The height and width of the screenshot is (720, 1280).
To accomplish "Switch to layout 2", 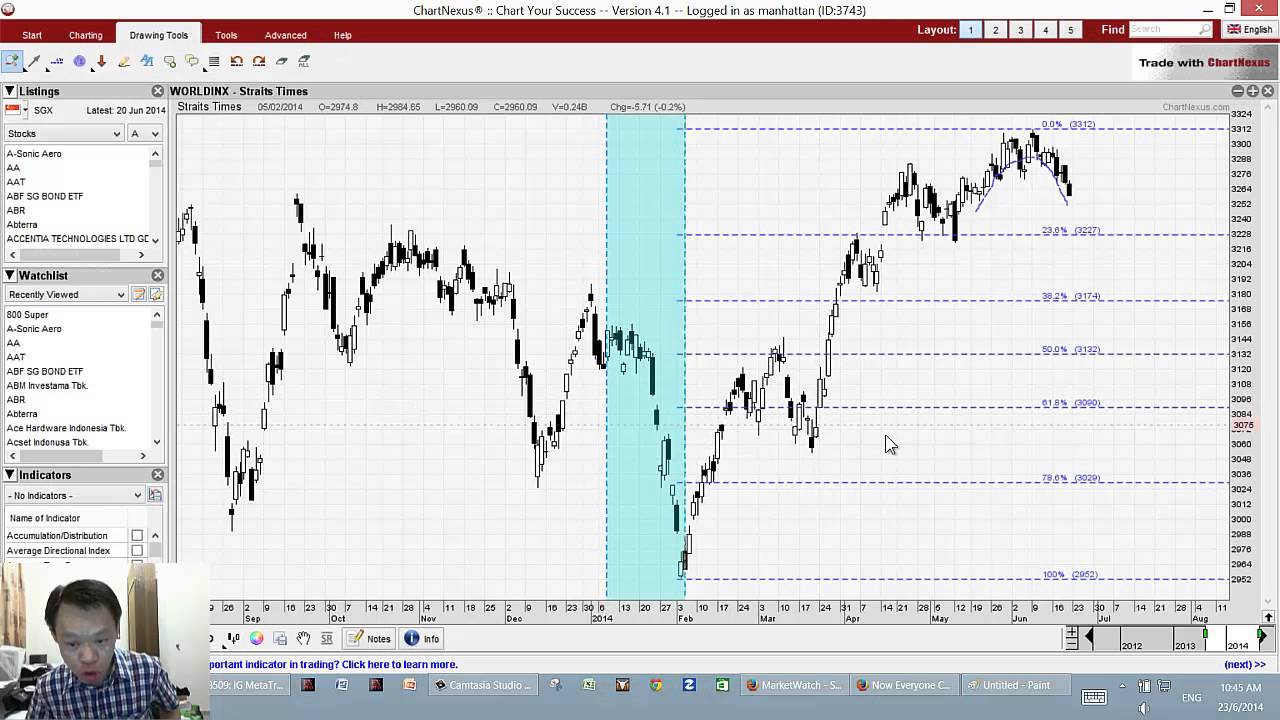I will click(x=995, y=30).
